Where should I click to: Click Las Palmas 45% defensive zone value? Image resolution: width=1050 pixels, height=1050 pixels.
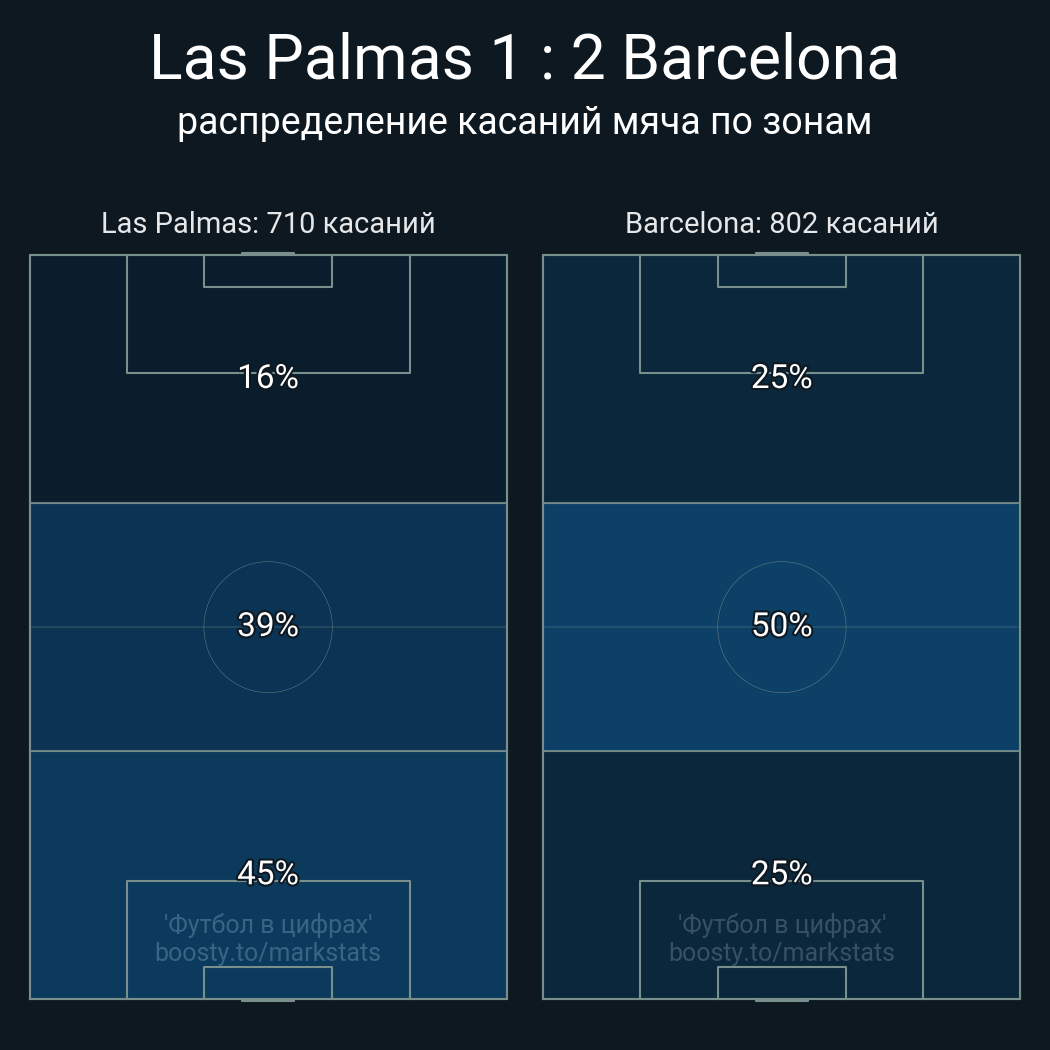tap(268, 873)
